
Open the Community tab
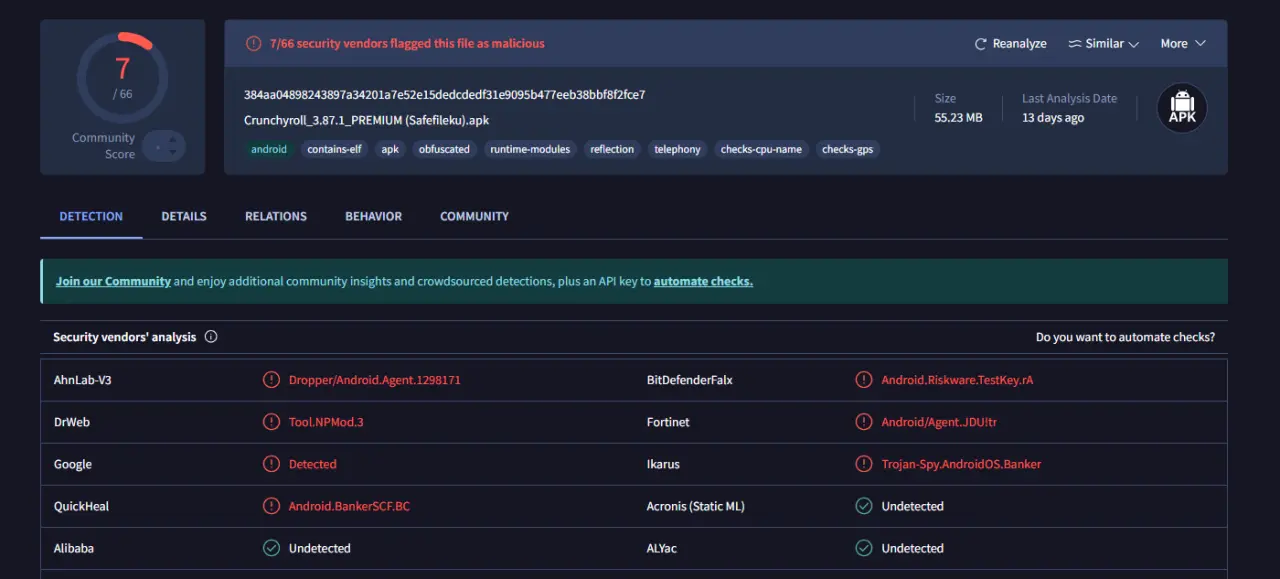tap(474, 216)
